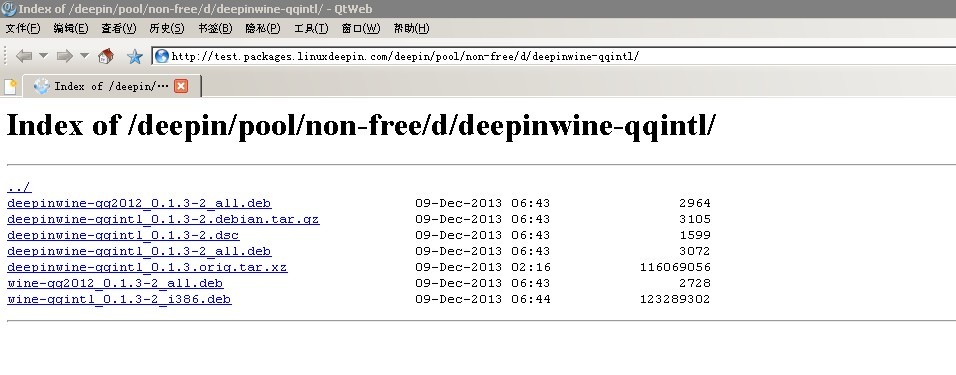
Task: Click the date '09-Dec-2013 02:16'
Action: [x=483, y=267]
